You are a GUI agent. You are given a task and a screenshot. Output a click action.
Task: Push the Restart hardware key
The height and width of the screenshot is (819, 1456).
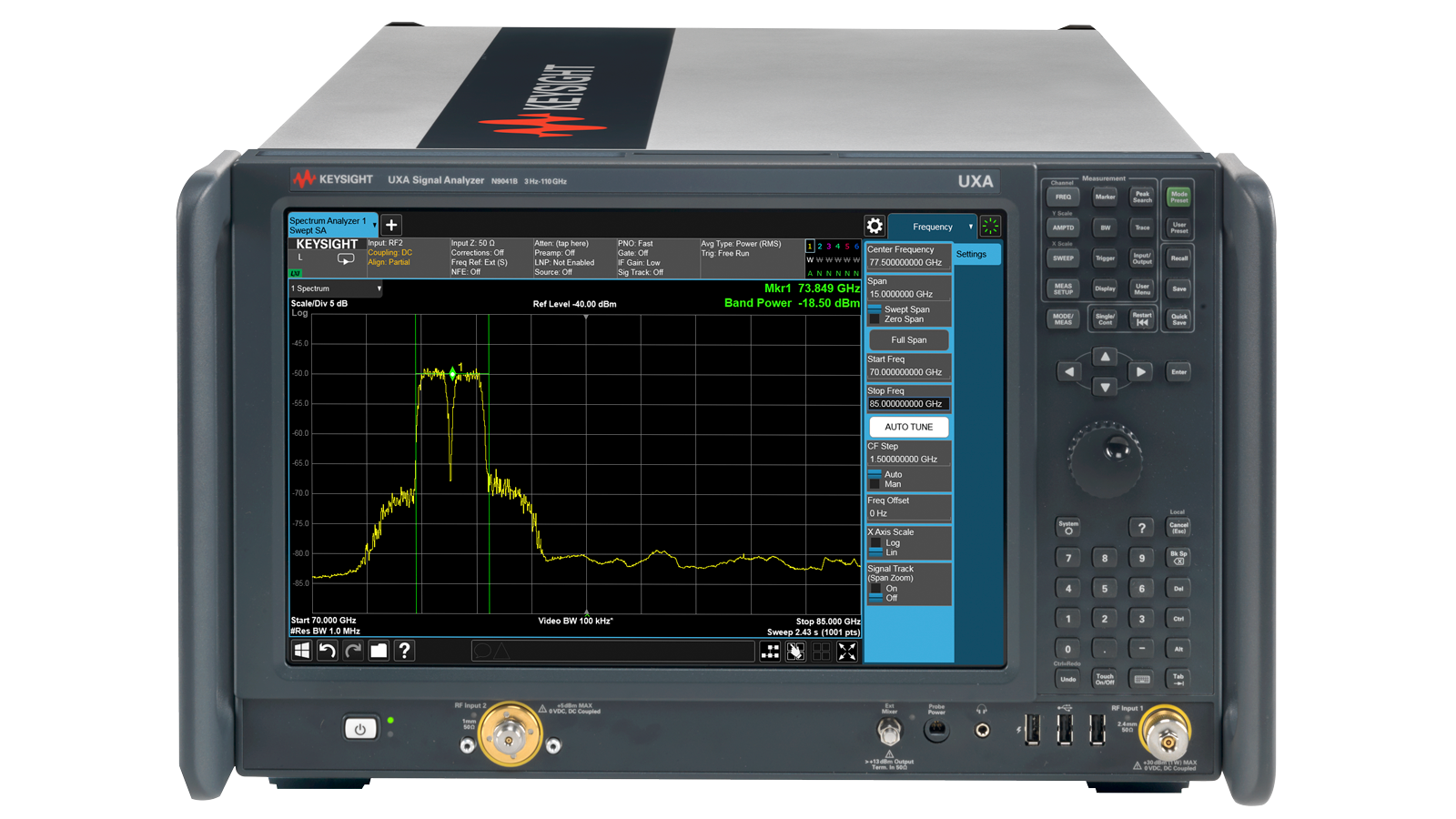click(x=1142, y=318)
